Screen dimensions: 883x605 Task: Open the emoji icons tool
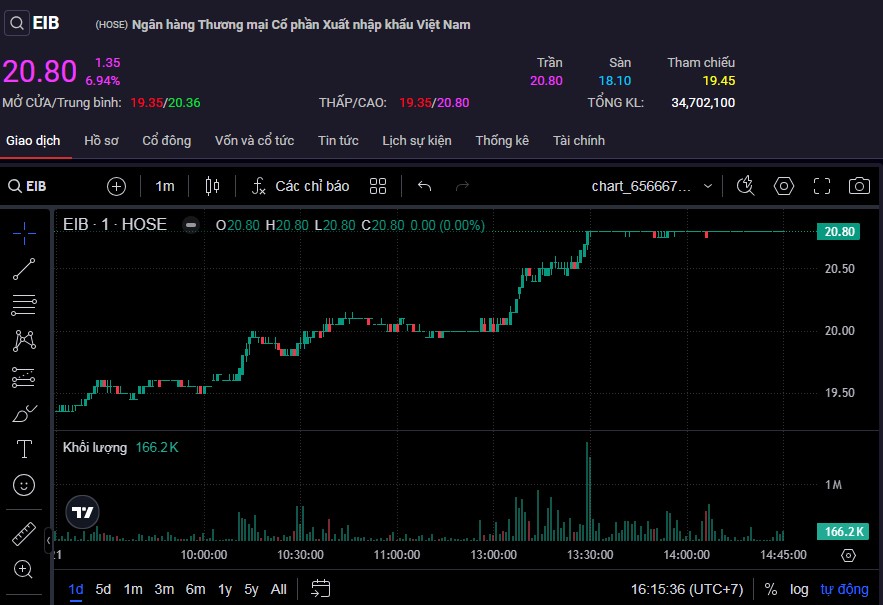click(x=24, y=485)
